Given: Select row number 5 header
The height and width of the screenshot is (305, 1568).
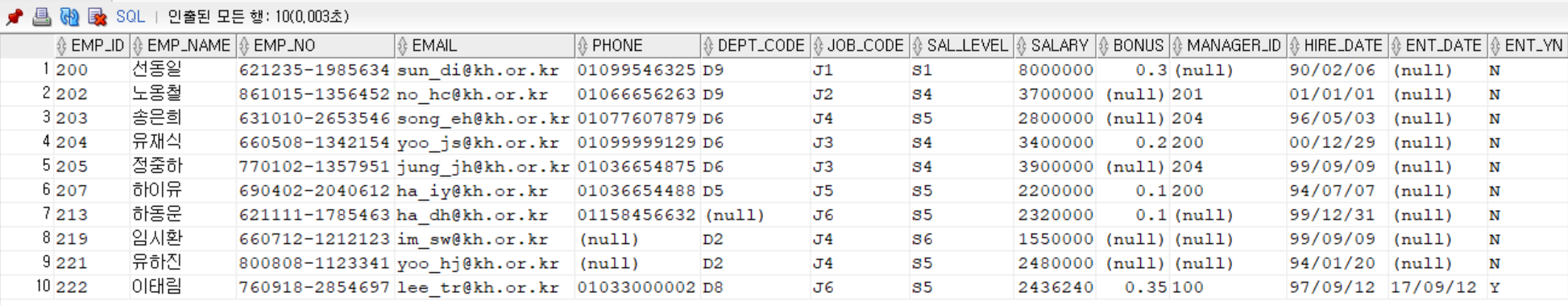Looking at the screenshot, I should click(x=27, y=167).
